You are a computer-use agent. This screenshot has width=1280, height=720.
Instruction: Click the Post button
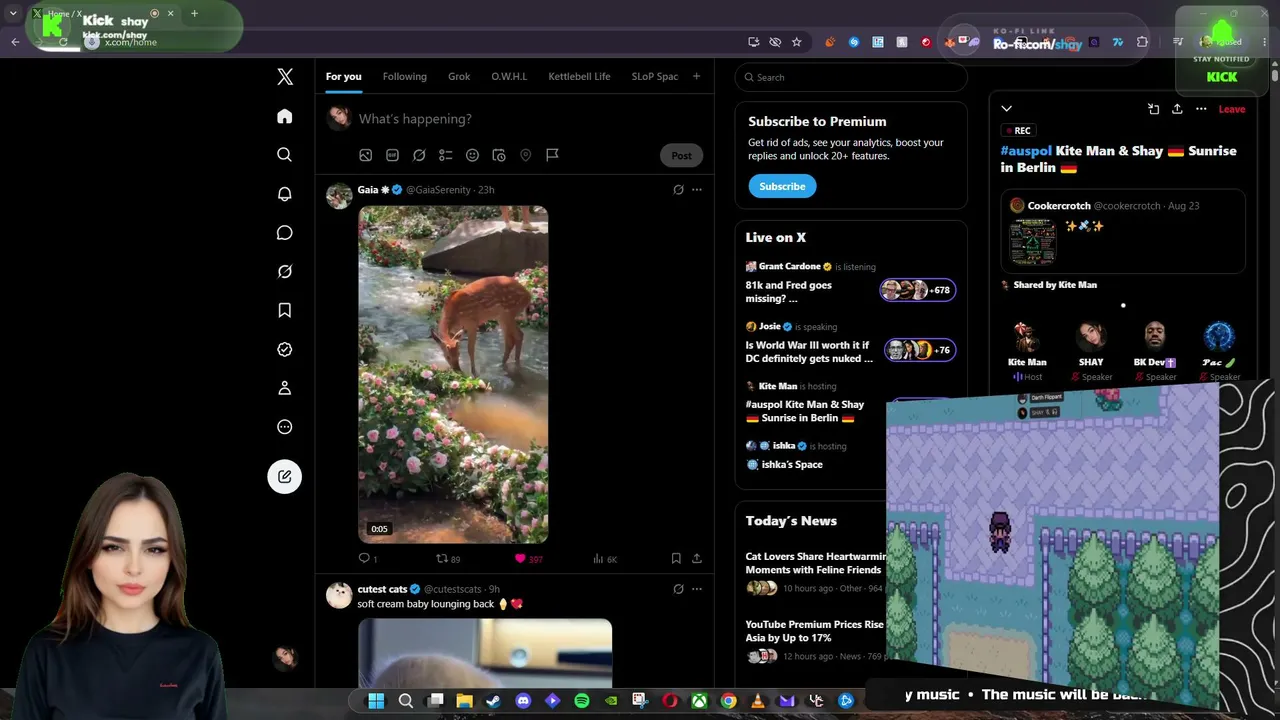click(x=681, y=155)
